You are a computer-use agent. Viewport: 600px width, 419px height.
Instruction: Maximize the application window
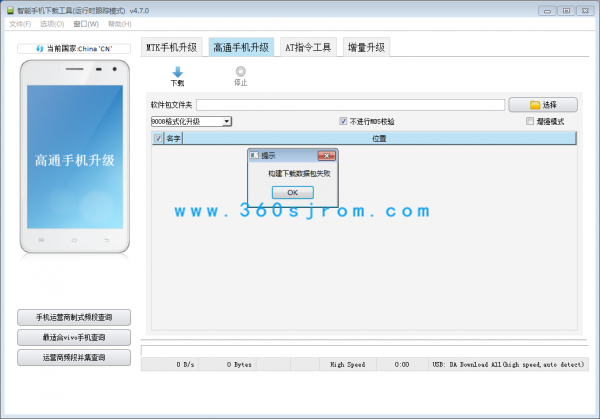click(x=566, y=11)
